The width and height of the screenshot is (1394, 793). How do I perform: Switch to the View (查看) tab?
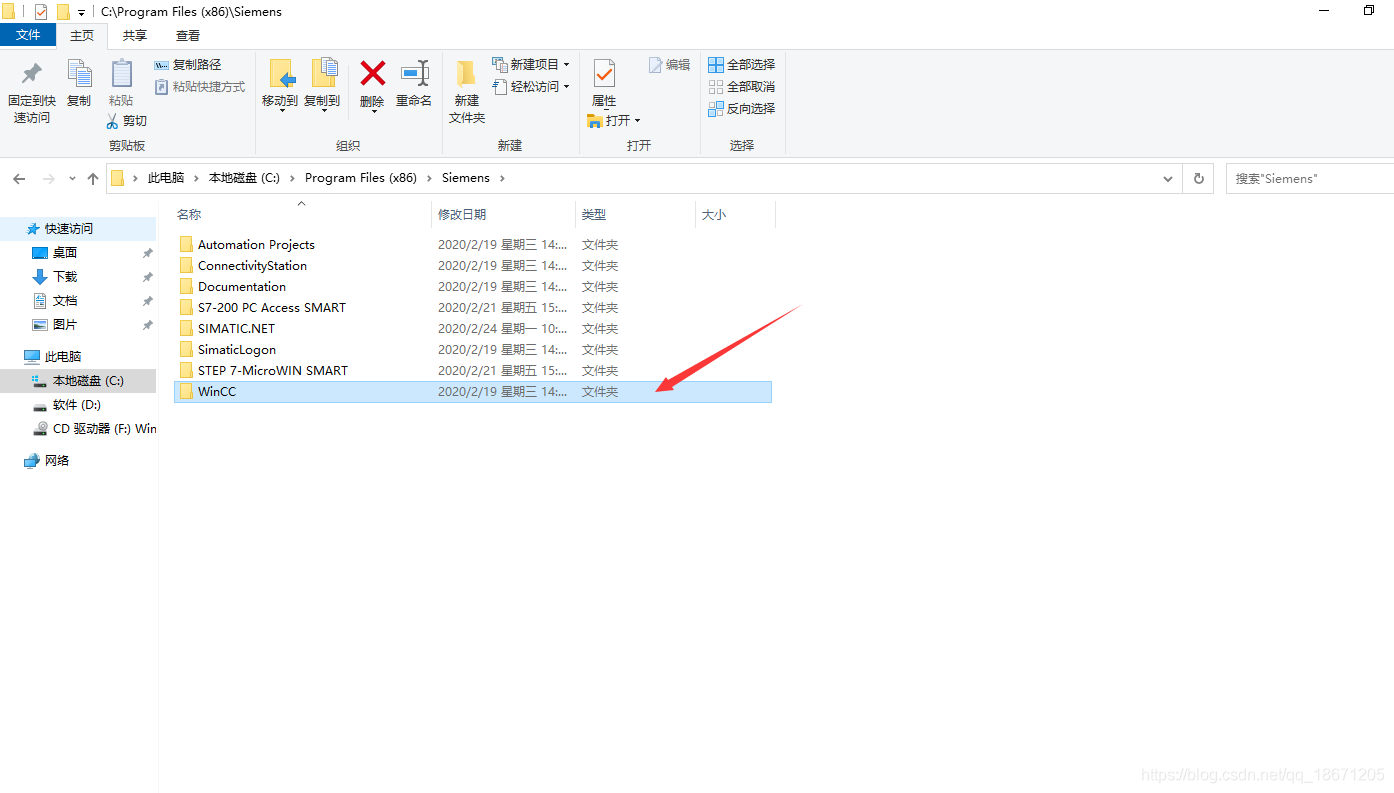(188, 35)
